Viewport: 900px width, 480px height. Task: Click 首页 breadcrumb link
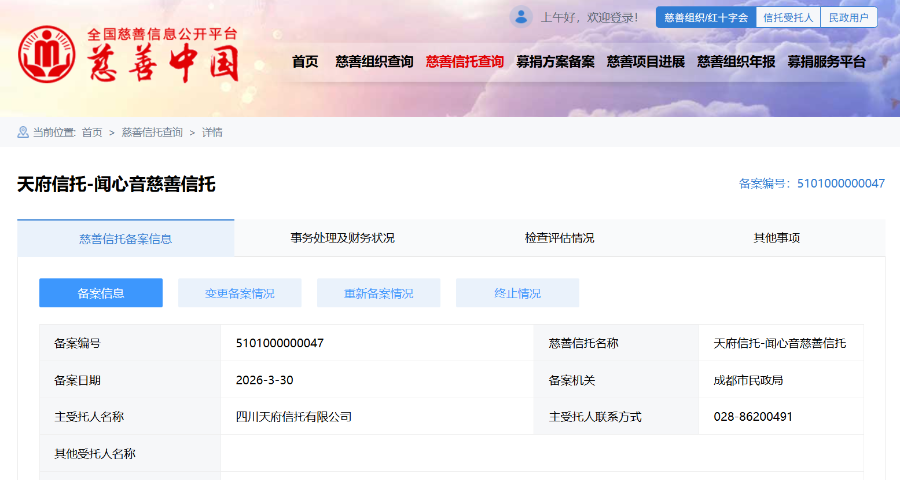(x=92, y=132)
